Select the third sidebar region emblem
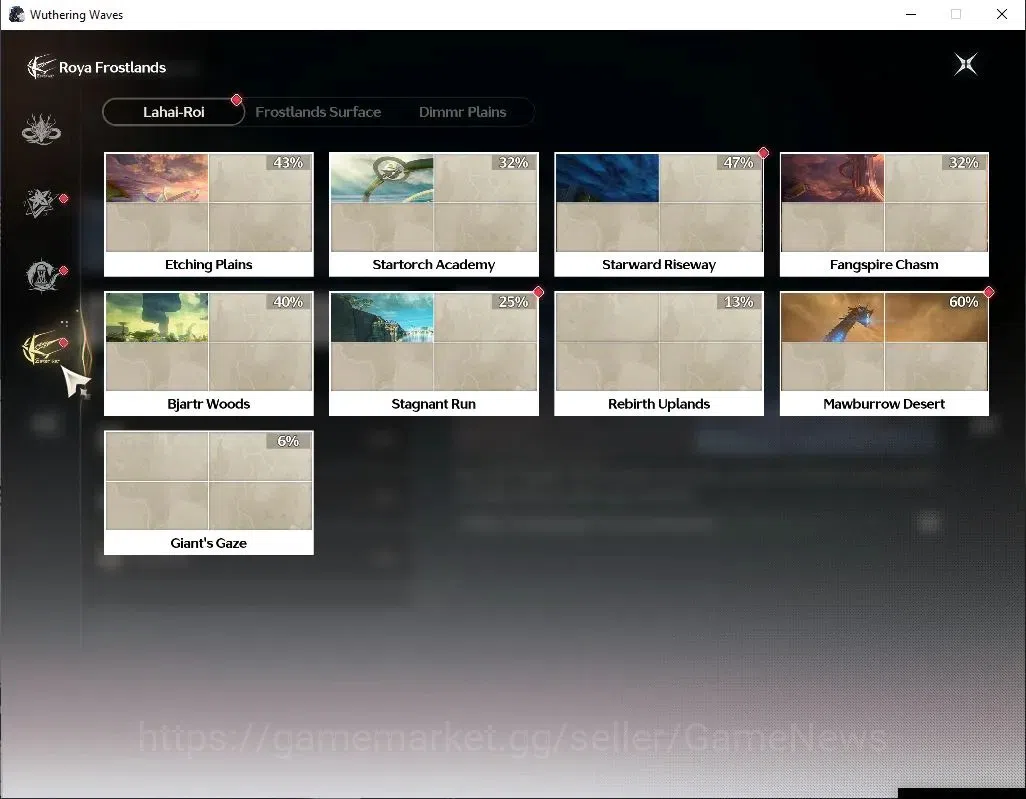The width and height of the screenshot is (1026, 799). tap(41, 275)
